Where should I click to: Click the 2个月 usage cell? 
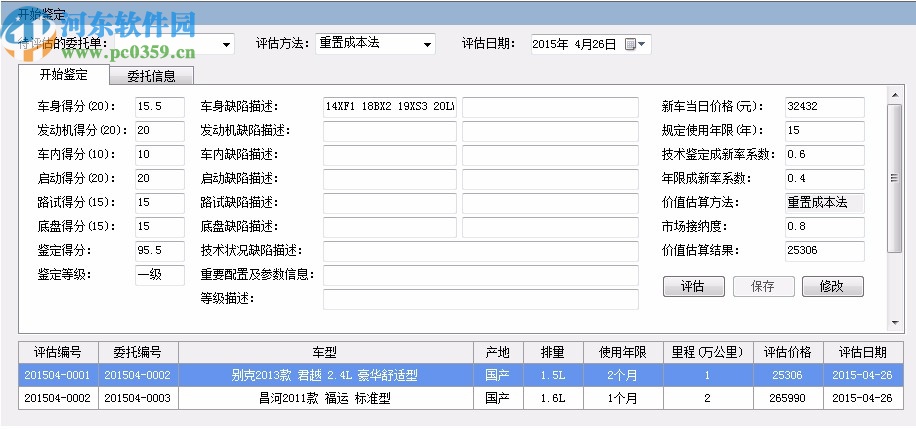[x=623, y=375]
